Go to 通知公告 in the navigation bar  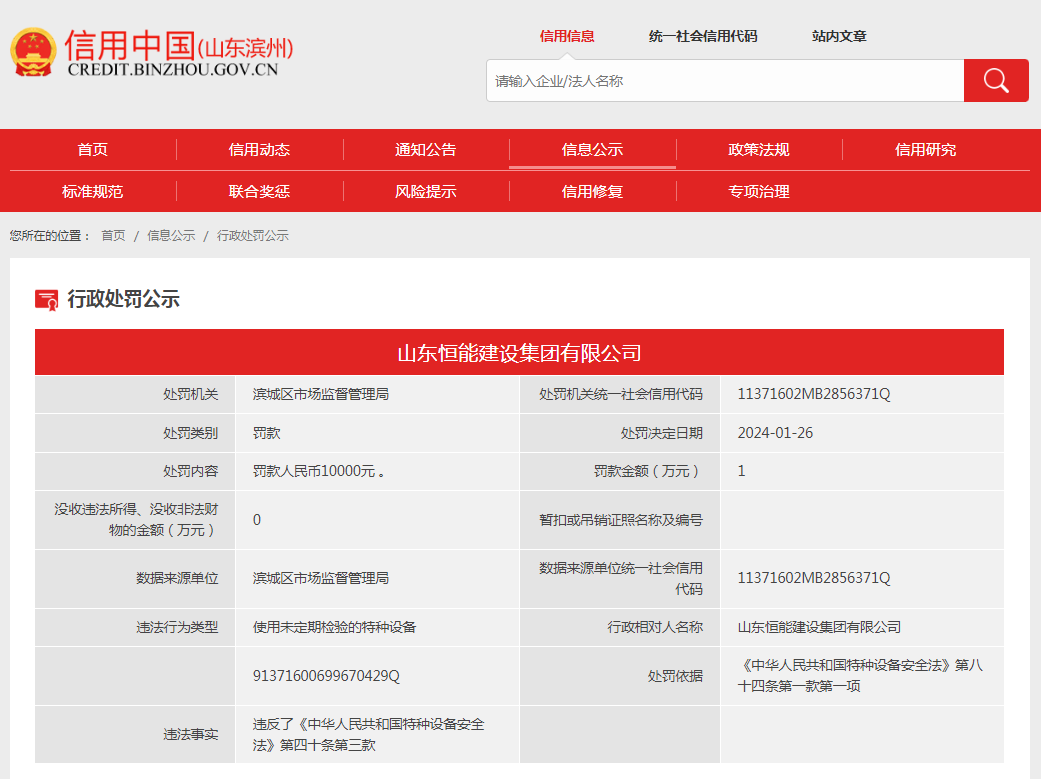point(426,150)
